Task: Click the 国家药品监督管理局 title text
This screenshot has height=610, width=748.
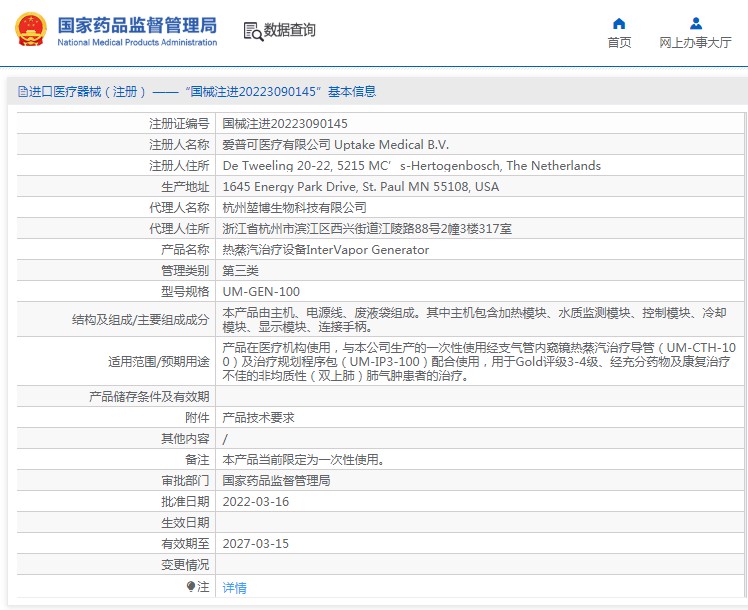Action: [137, 24]
